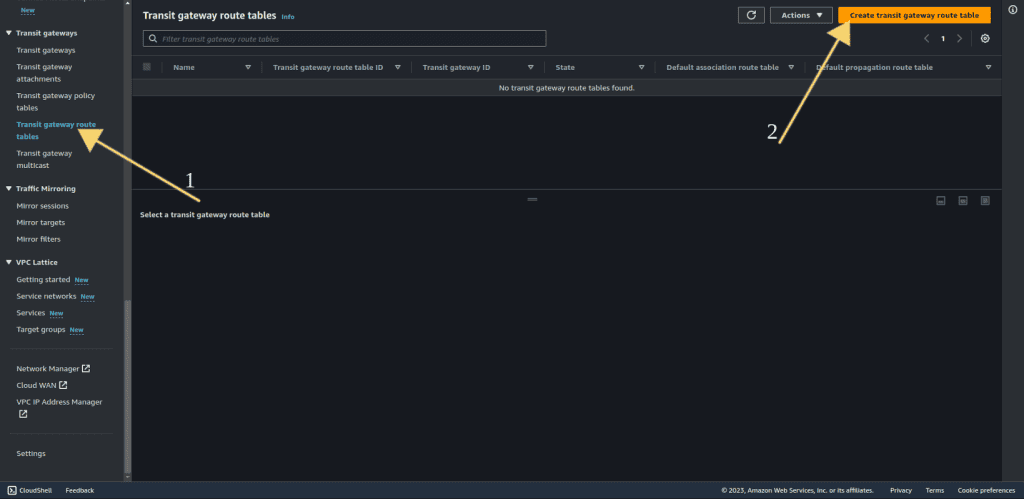Toggle the select-all checkbox in table header
Image resolution: width=1024 pixels, height=499 pixels.
click(x=147, y=67)
